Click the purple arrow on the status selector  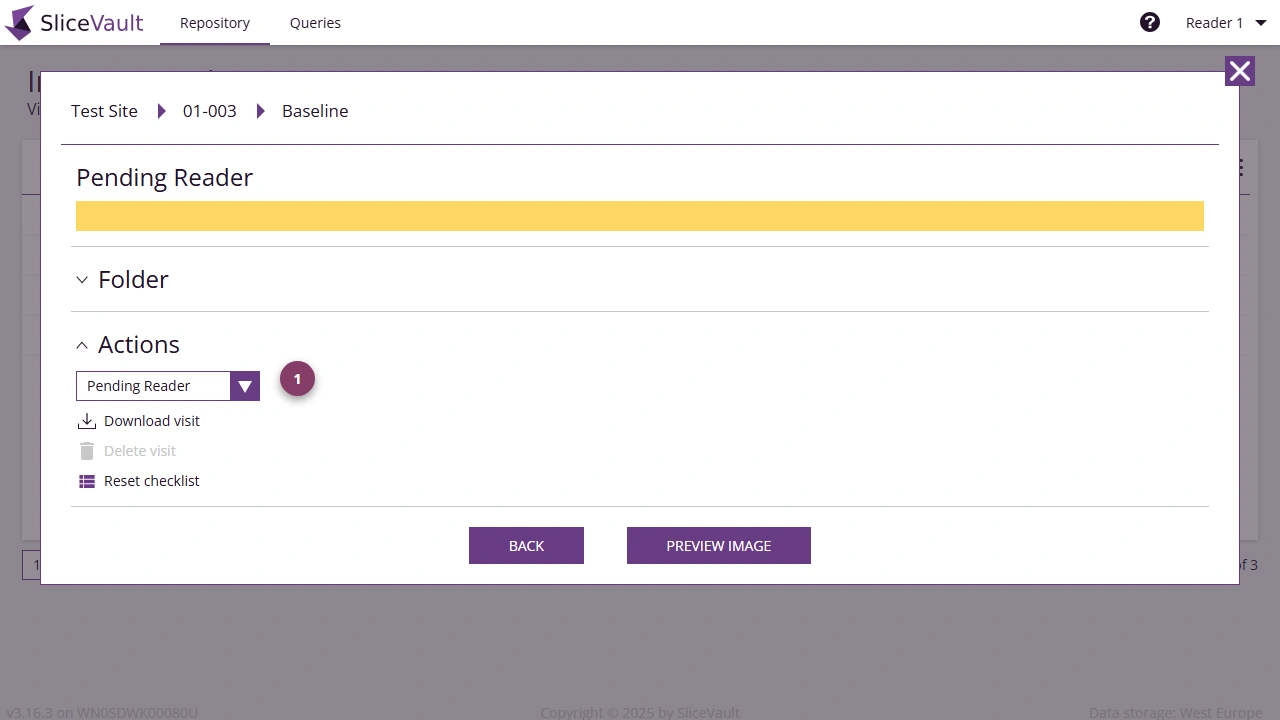tap(245, 385)
